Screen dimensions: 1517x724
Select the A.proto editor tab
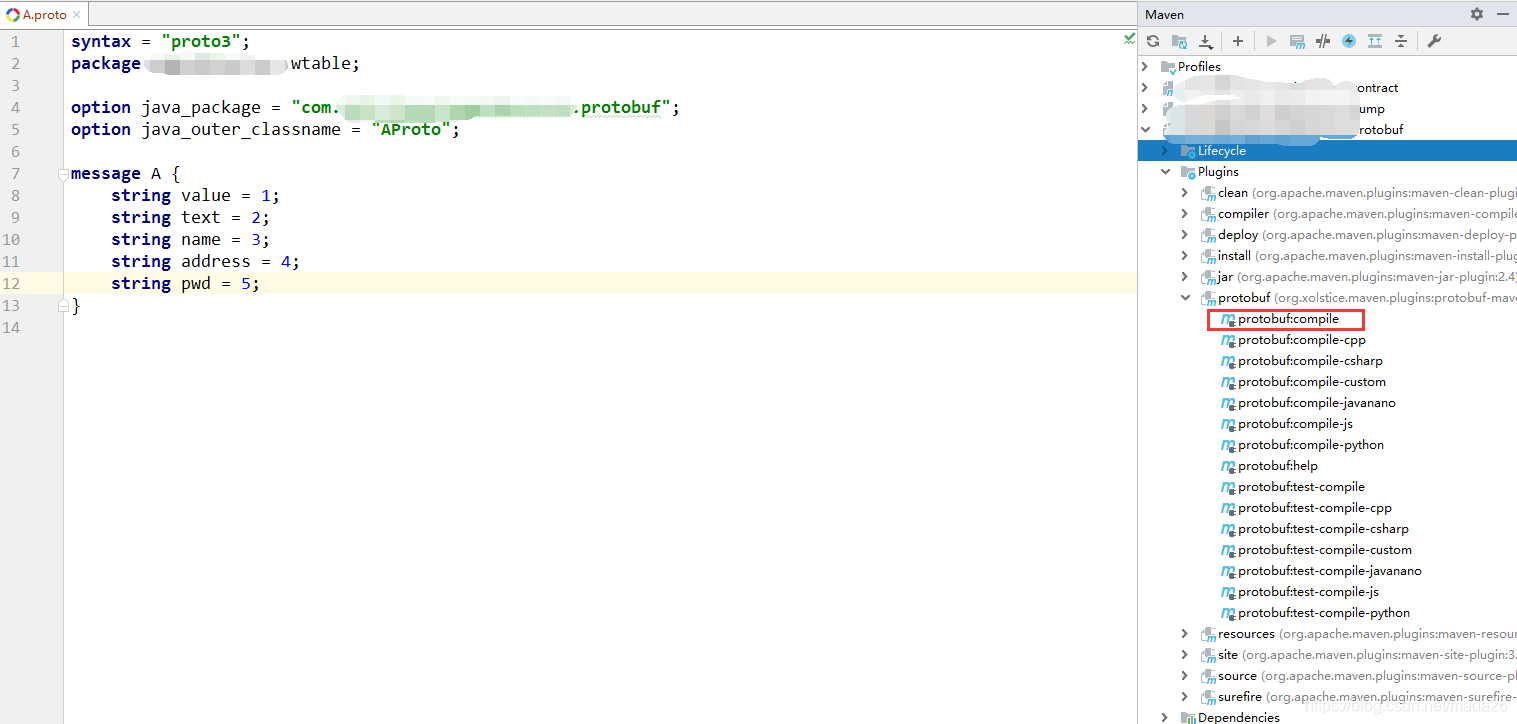(x=44, y=14)
